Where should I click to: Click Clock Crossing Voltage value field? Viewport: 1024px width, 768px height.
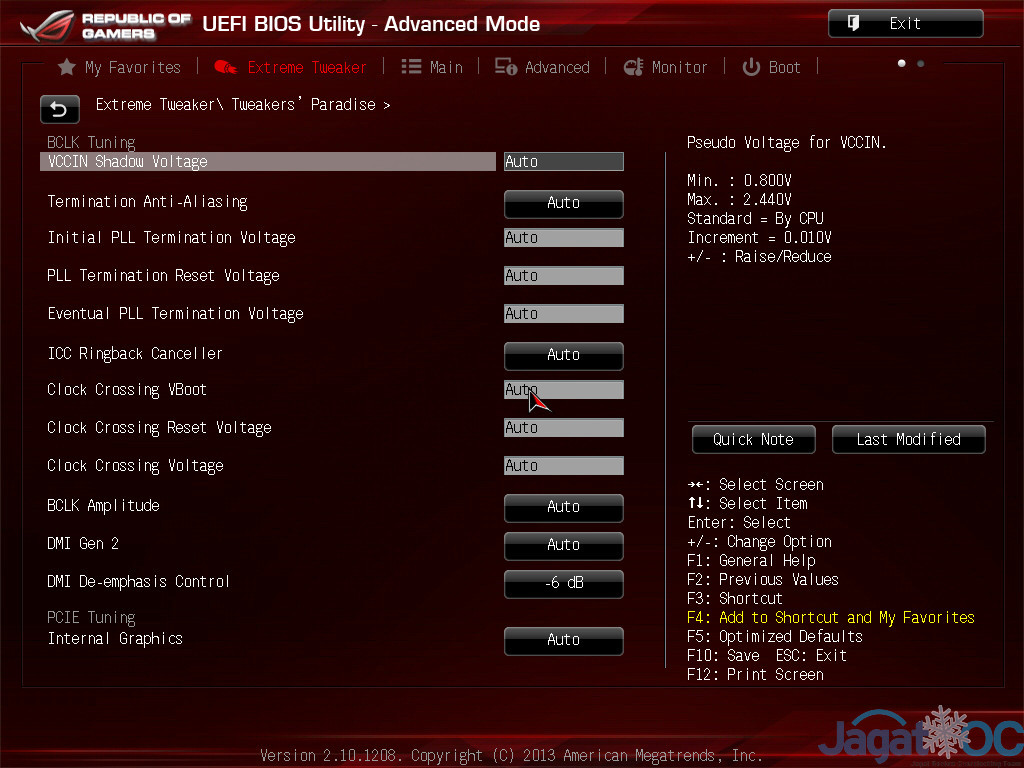click(x=564, y=466)
